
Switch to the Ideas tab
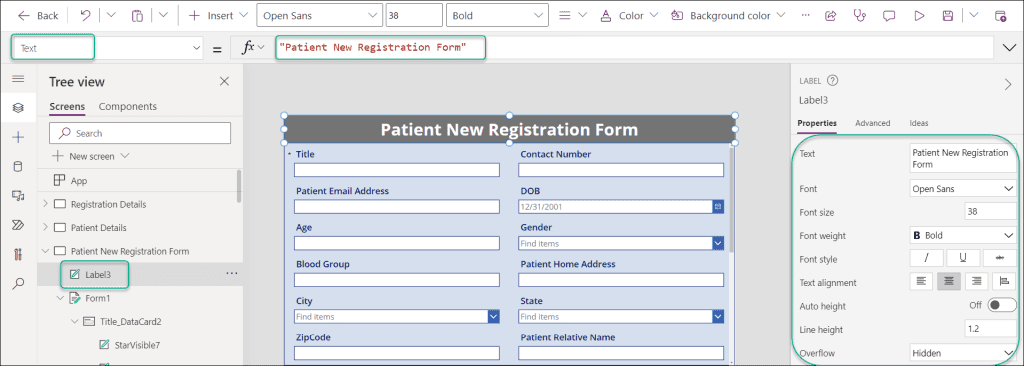click(x=919, y=123)
